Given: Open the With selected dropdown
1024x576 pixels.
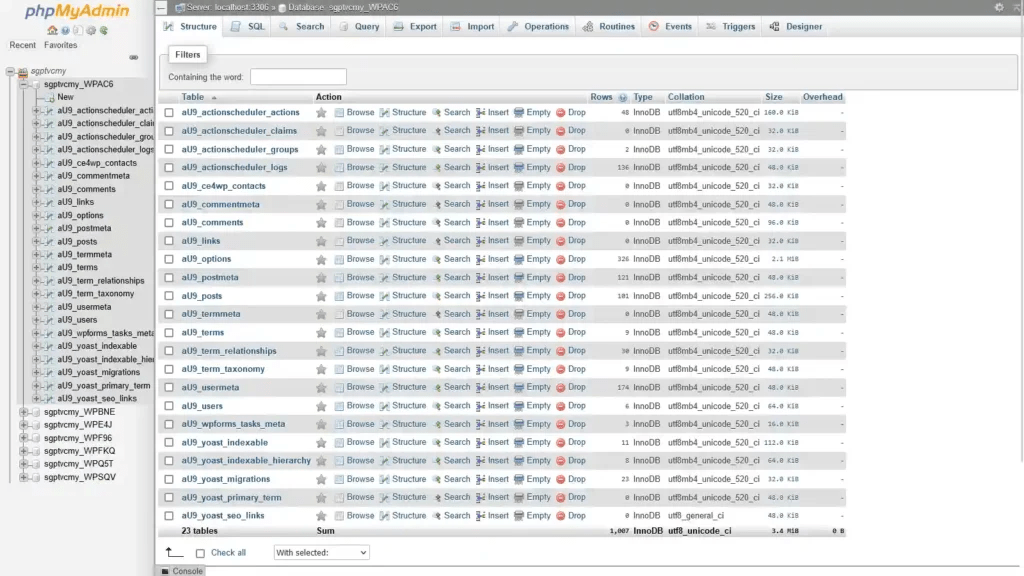Looking at the screenshot, I should tap(321, 552).
